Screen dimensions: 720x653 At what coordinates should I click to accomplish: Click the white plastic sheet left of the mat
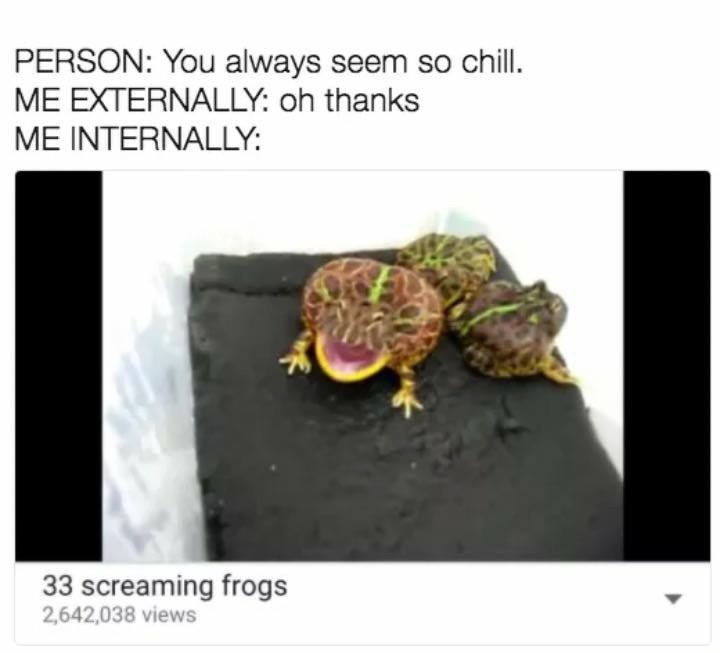149,413
